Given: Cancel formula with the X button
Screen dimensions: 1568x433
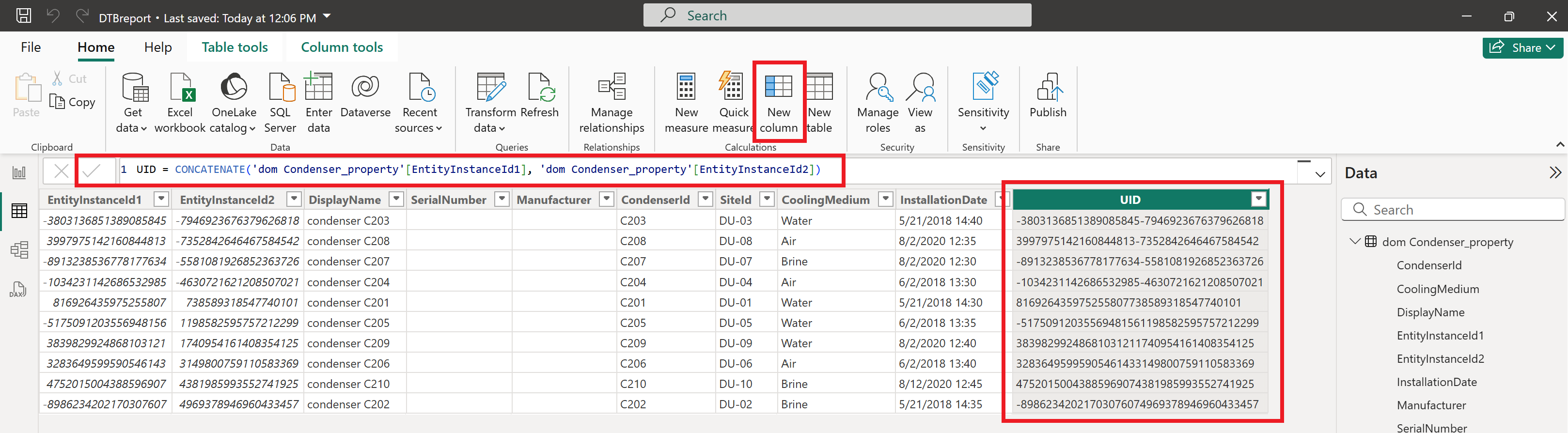Looking at the screenshot, I should tap(61, 171).
